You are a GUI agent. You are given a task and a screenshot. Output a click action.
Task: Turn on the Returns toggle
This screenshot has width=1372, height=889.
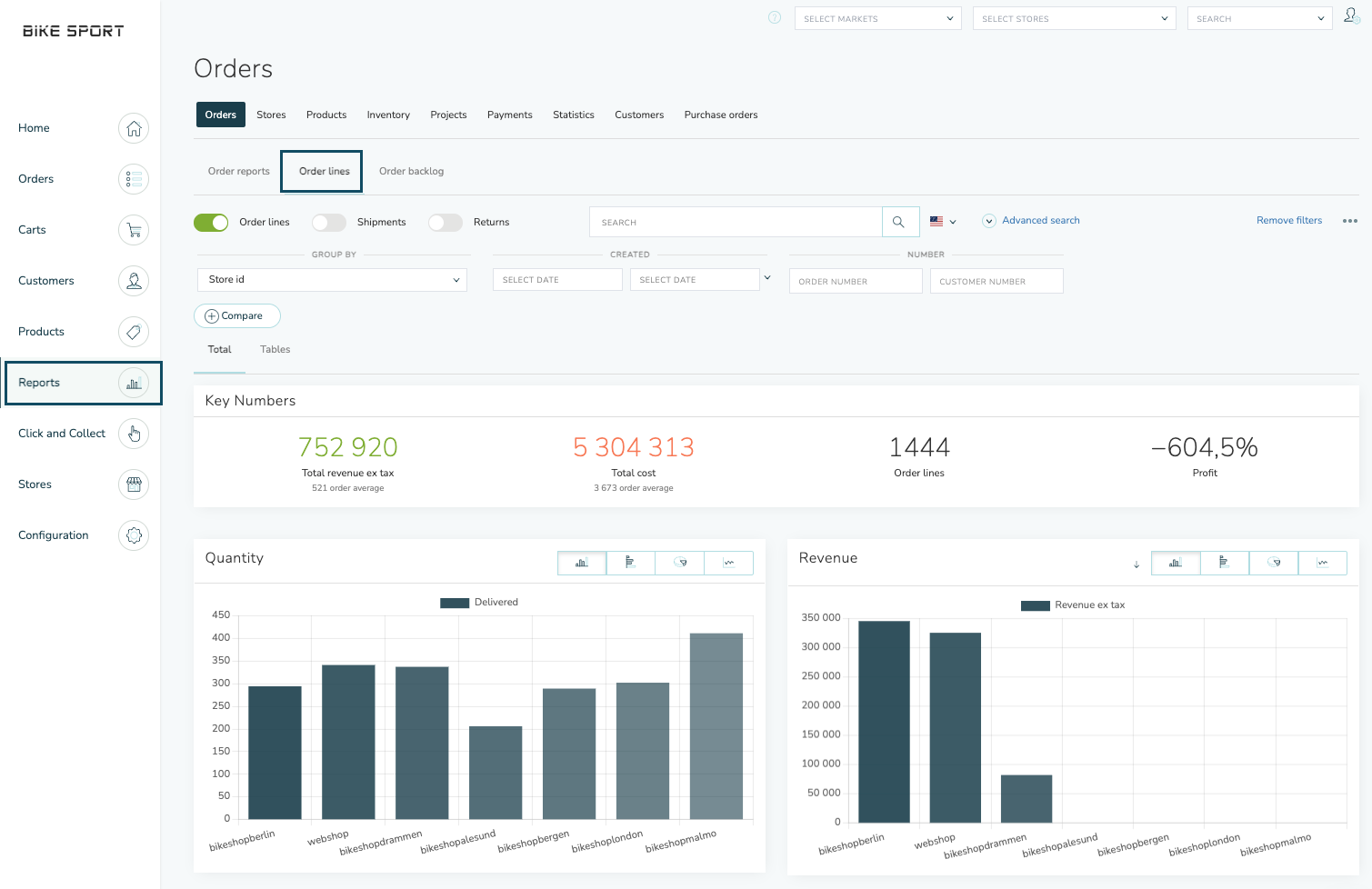(446, 223)
